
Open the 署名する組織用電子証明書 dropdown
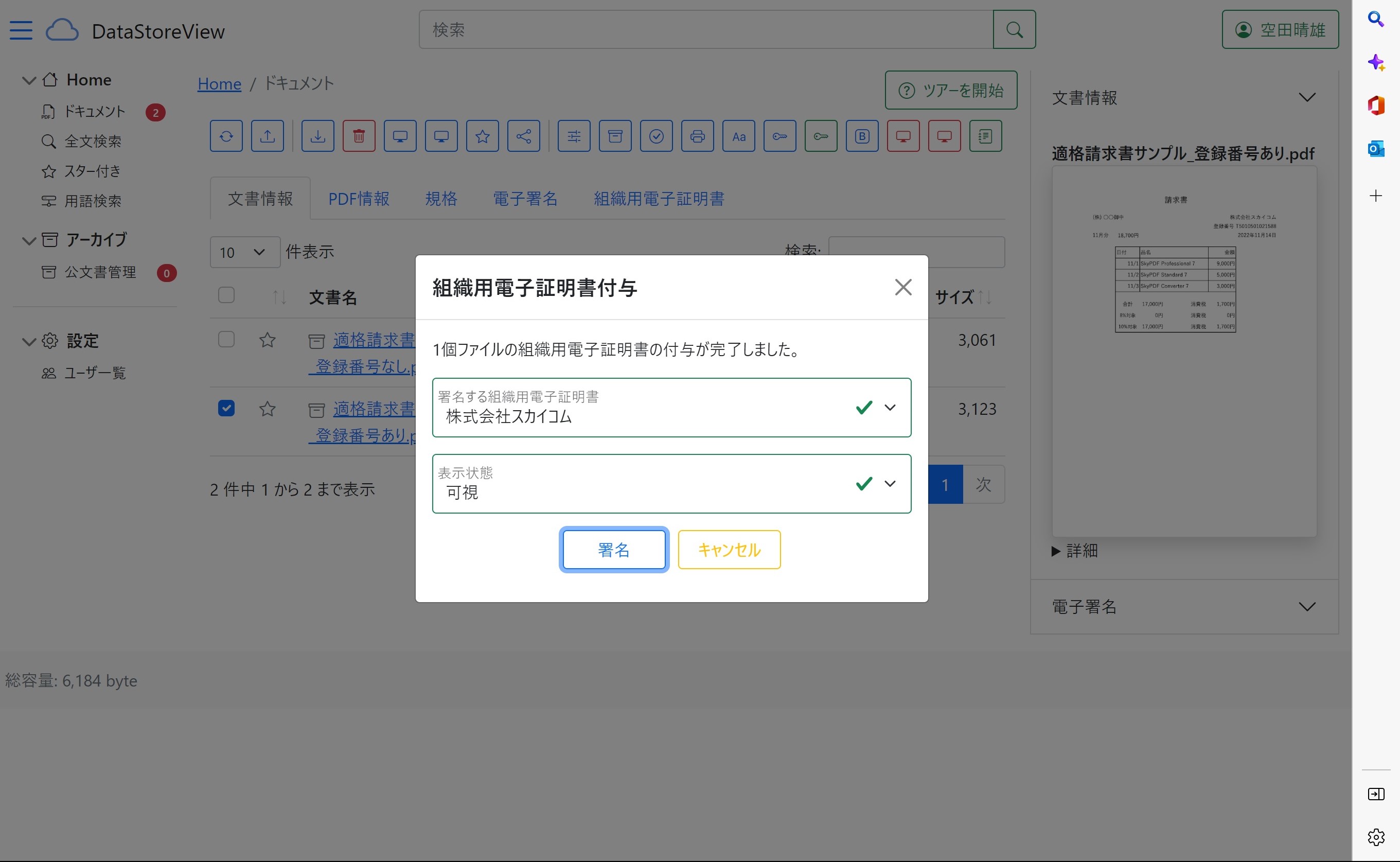[x=671, y=408]
